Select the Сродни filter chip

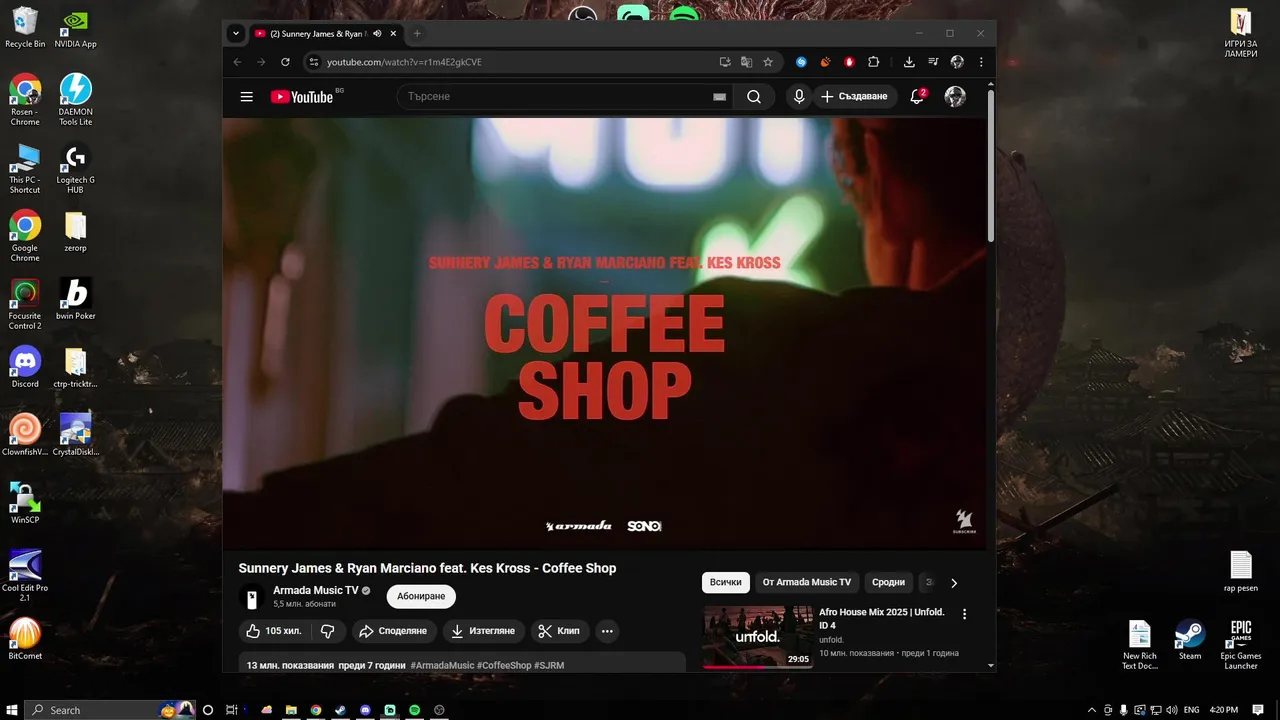[888, 582]
